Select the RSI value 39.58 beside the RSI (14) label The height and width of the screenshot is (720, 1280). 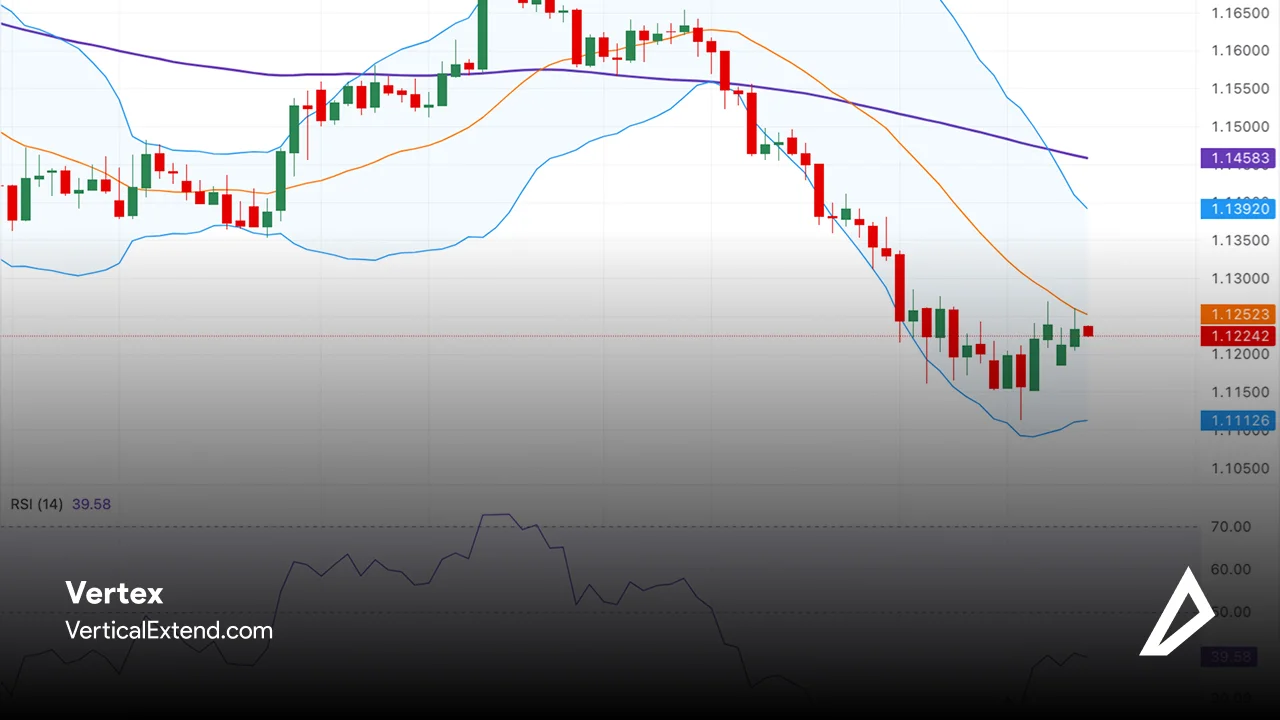coord(91,504)
